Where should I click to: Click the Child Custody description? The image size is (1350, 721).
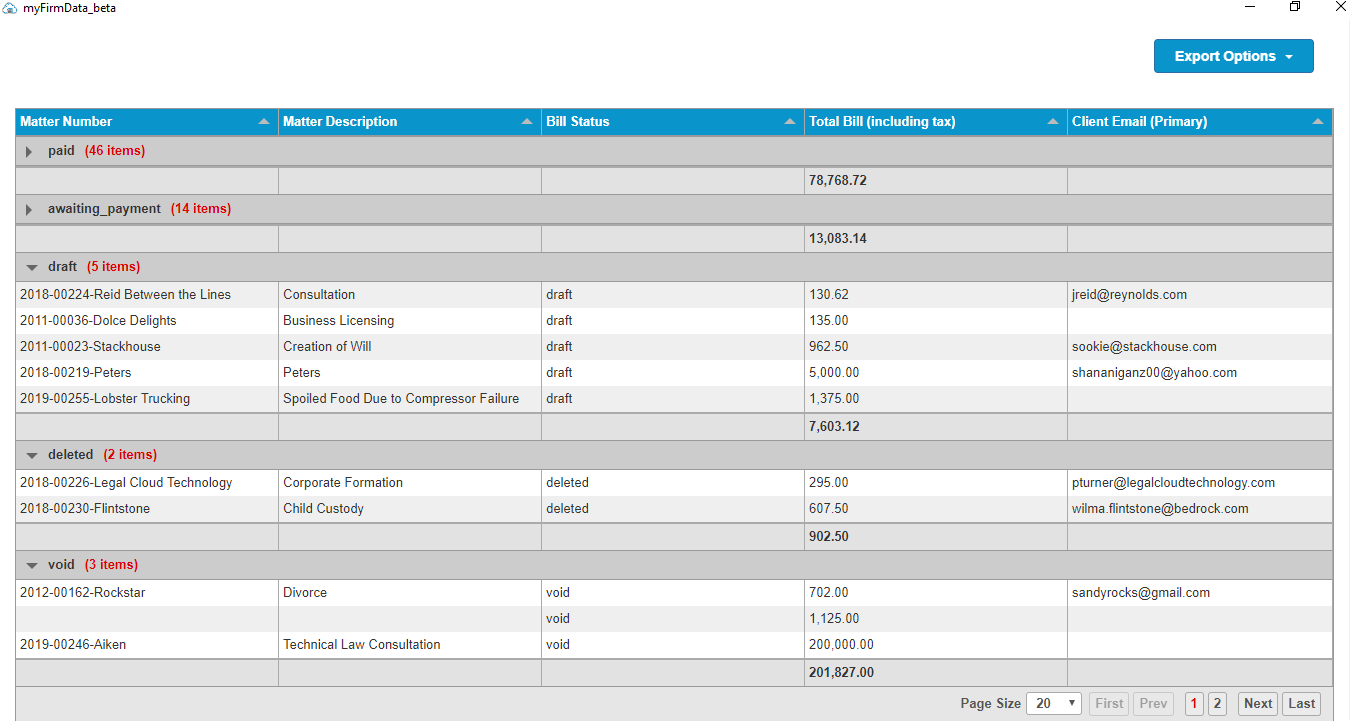pos(323,509)
